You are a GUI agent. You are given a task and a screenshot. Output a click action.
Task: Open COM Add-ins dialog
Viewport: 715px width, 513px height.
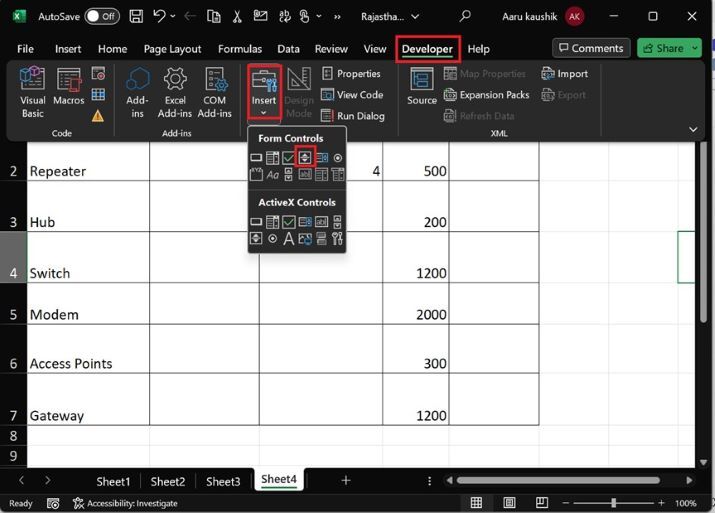pos(214,92)
